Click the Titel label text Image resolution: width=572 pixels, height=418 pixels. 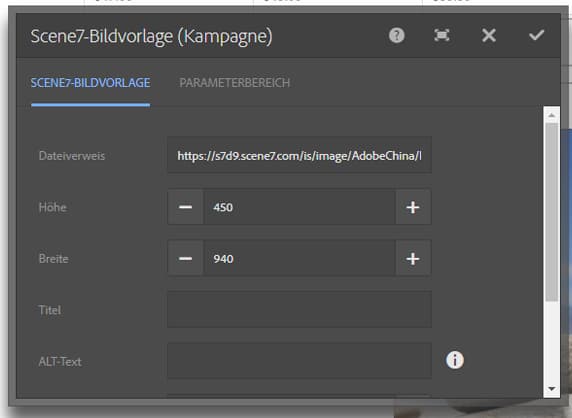tap(50, 310)
